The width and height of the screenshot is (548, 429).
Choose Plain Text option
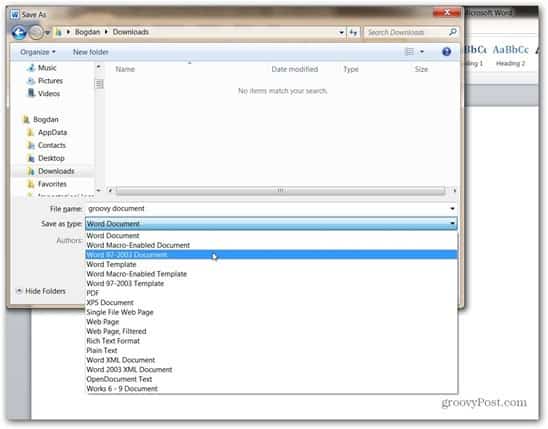[271, 350]
